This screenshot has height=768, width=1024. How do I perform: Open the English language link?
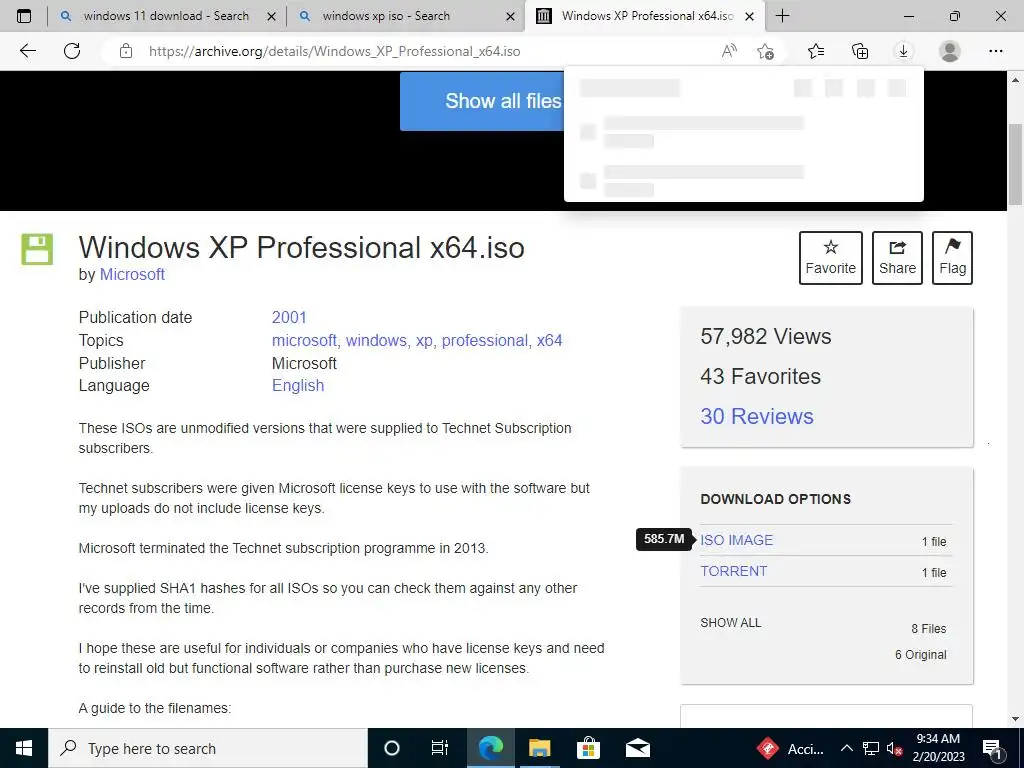click(298, 385)
